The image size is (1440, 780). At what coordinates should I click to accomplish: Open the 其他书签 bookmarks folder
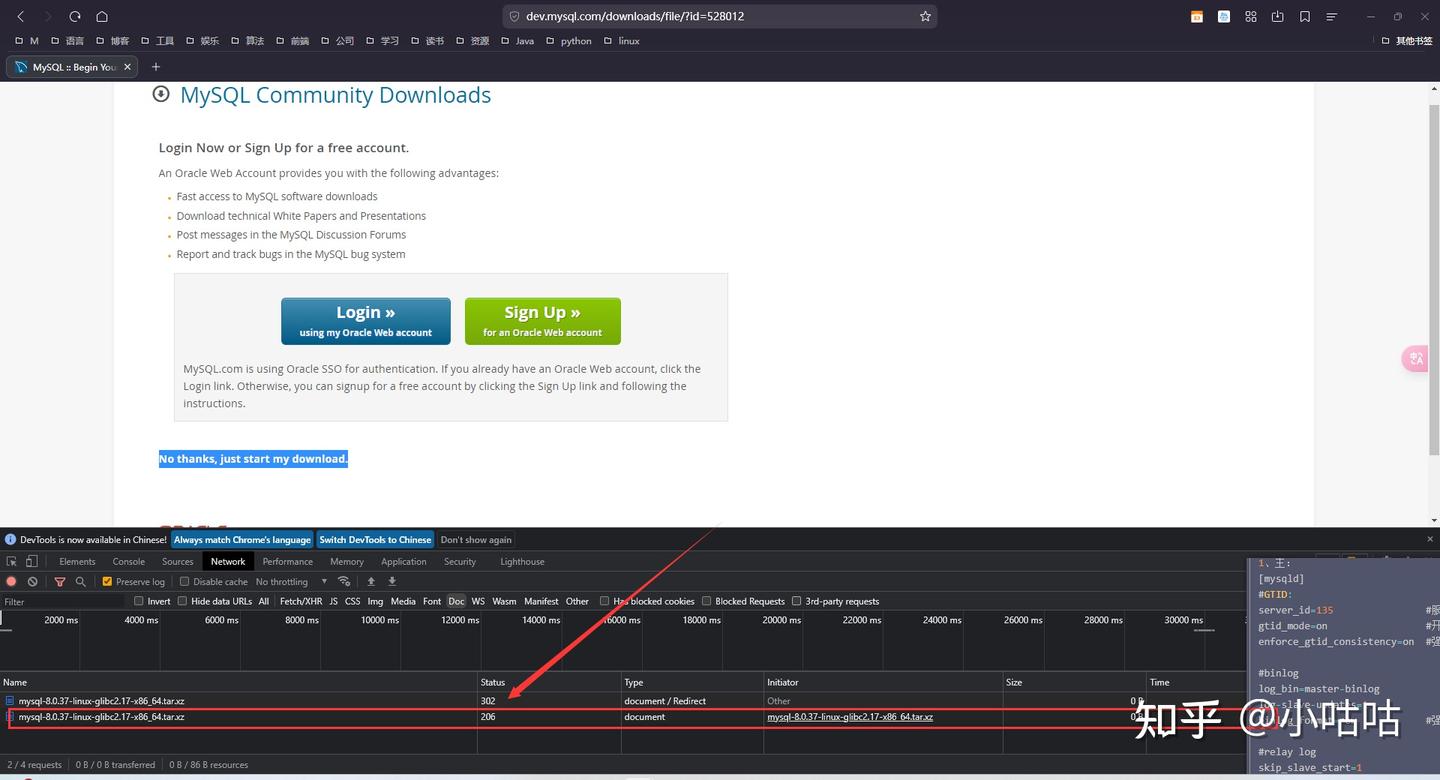pos(1406,41)
